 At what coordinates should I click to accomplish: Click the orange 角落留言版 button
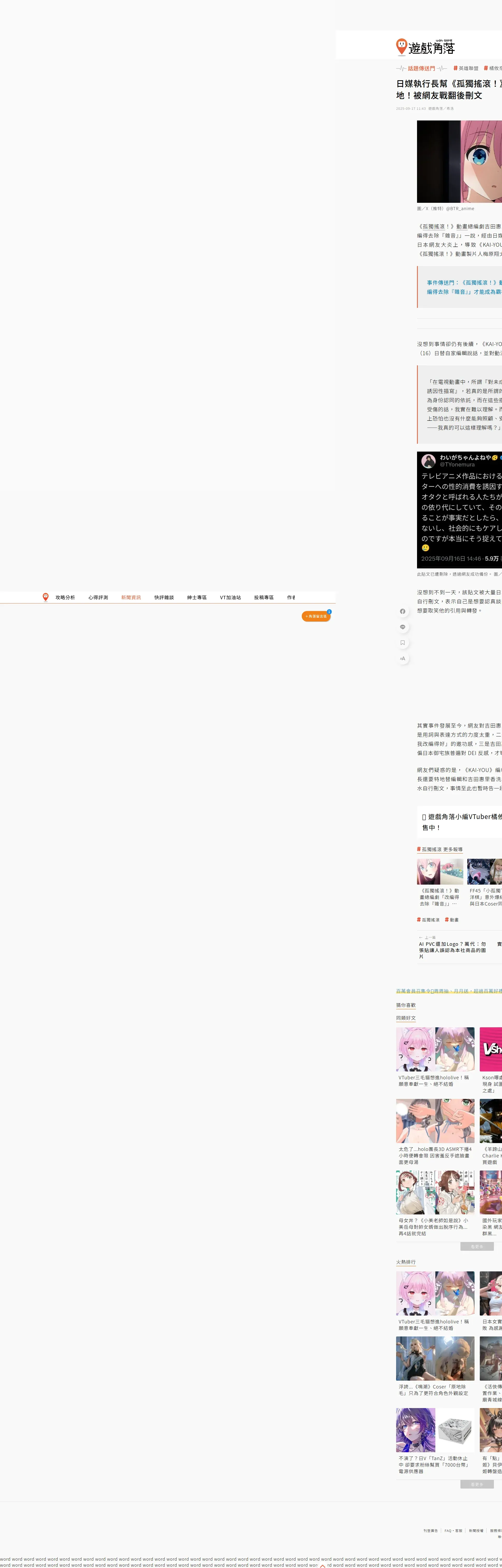(x=316, y=616)
